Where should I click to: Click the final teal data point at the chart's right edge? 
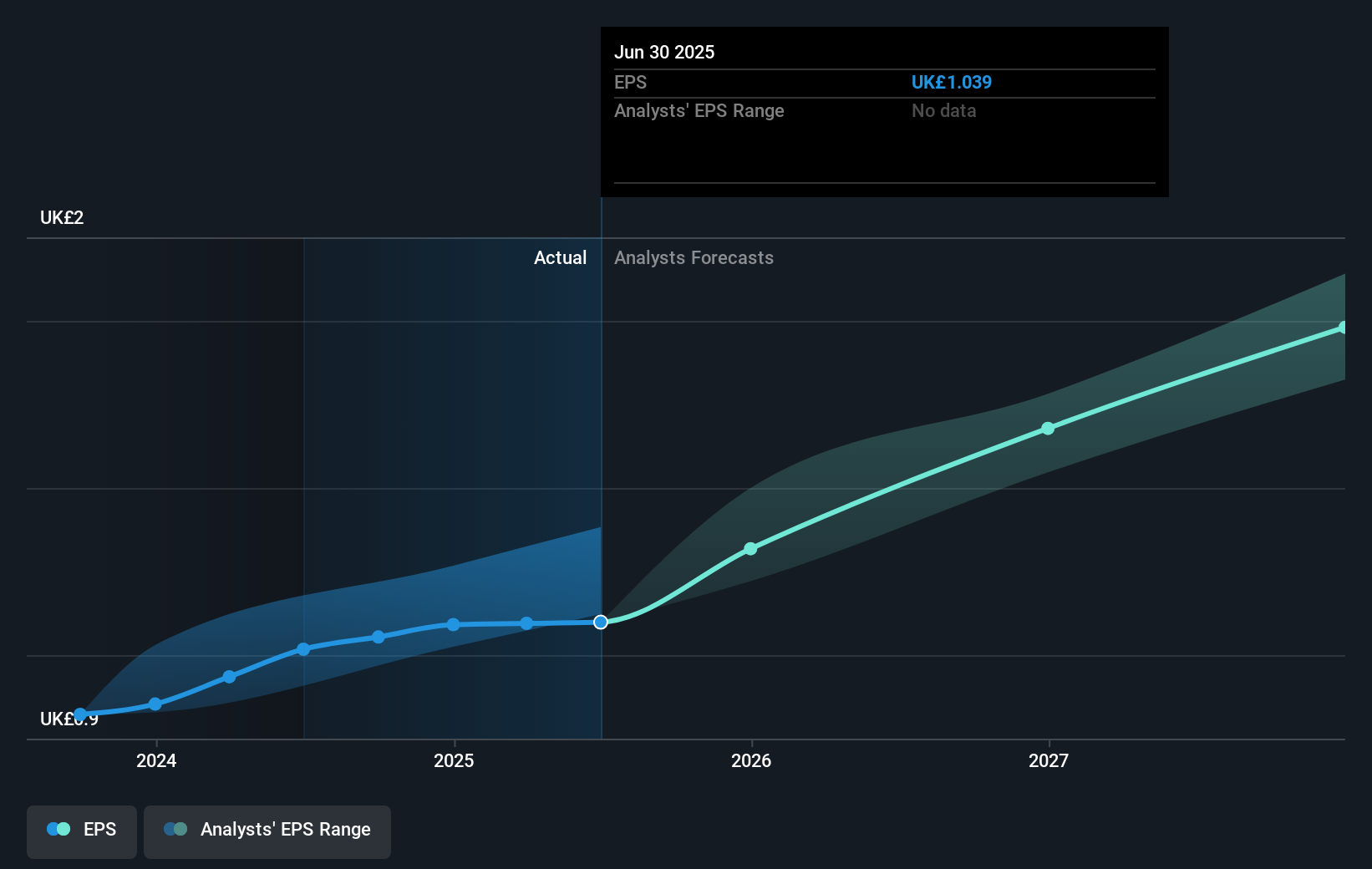pyautogui.click(x=1343, y=327)
